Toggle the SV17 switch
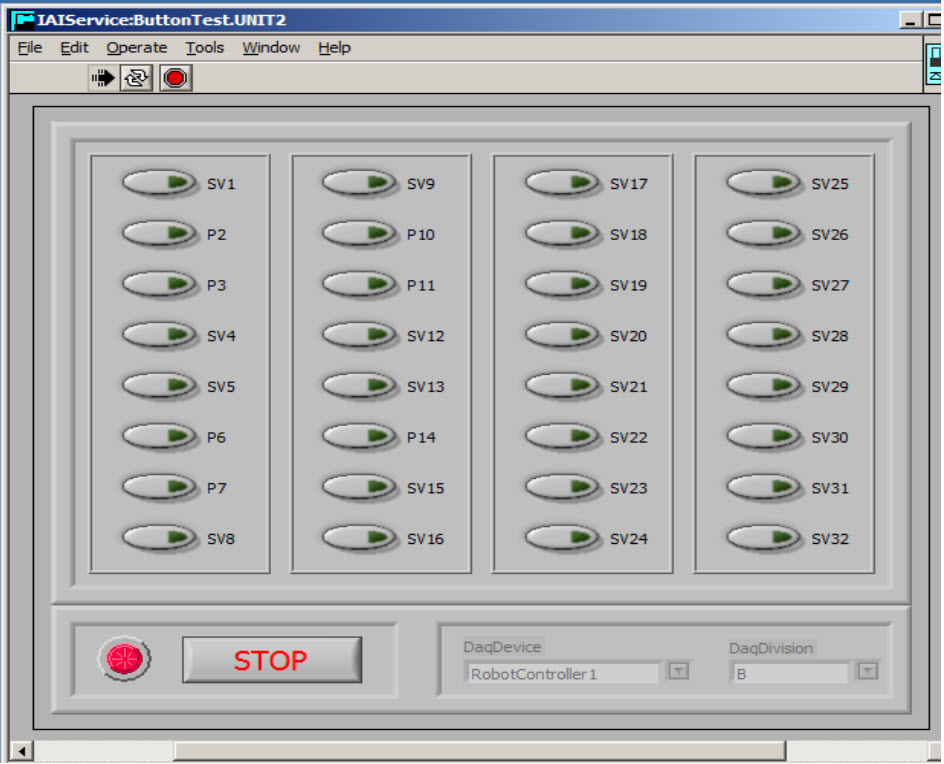 pos(563,183)
